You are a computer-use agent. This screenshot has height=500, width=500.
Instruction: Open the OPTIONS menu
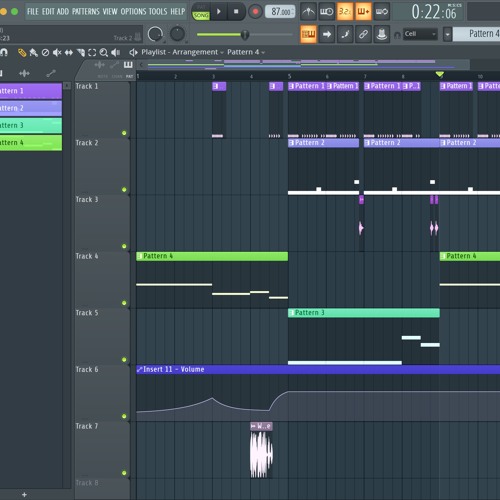click(x=133, y=12)
